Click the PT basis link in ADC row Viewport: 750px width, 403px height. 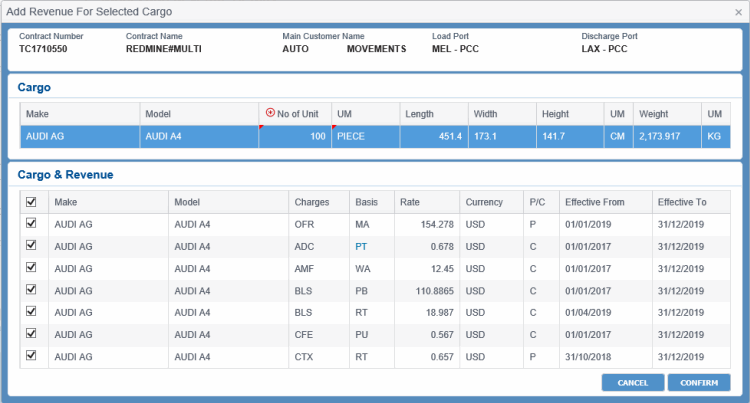361,247
